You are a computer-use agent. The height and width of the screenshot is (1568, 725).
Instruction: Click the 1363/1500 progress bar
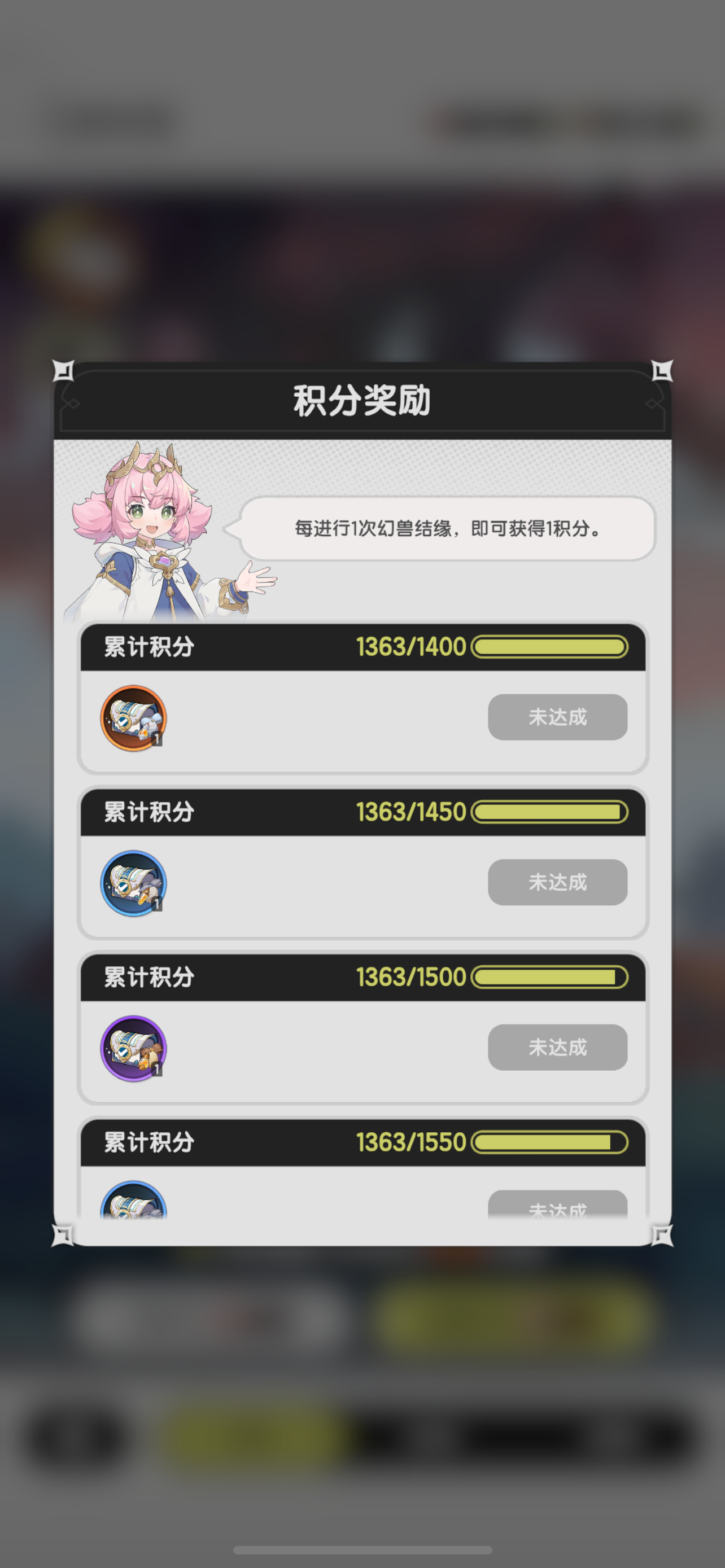point(550,977)
